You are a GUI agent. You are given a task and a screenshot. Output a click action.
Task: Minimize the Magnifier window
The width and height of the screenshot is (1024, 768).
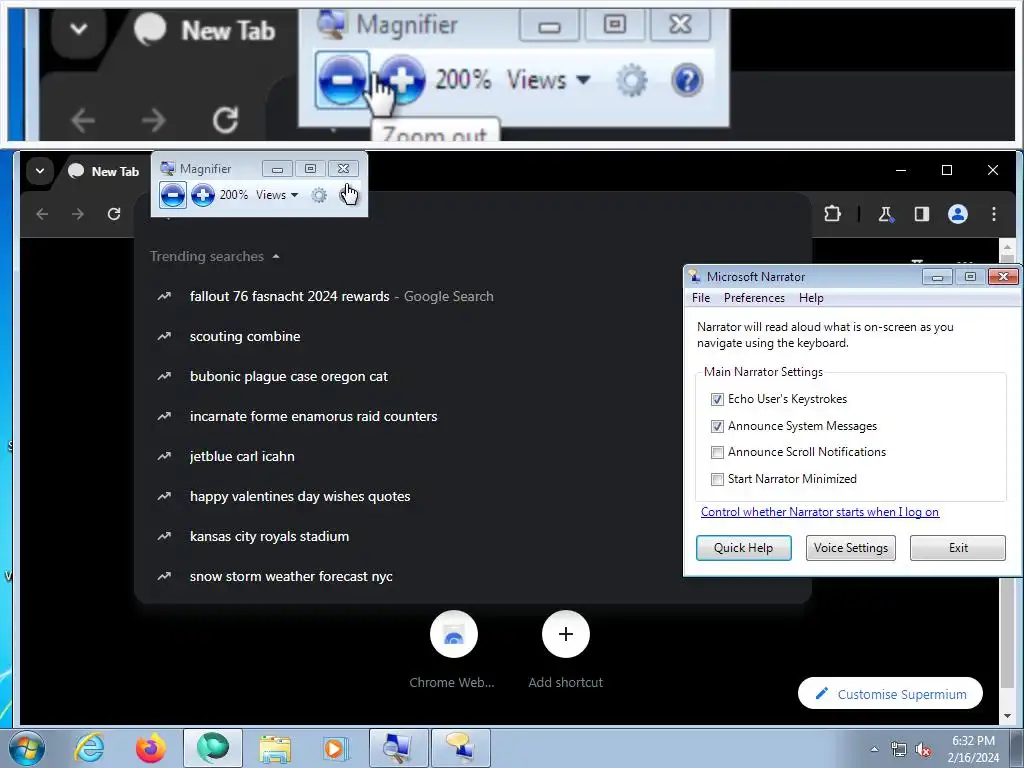click(277, 169)
